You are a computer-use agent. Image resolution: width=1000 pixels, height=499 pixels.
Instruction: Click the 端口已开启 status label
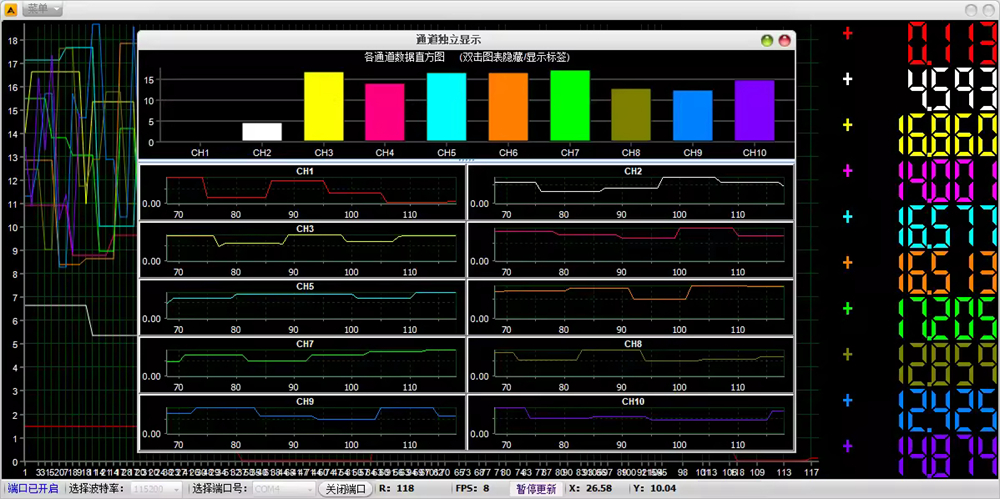coord(32,489)
